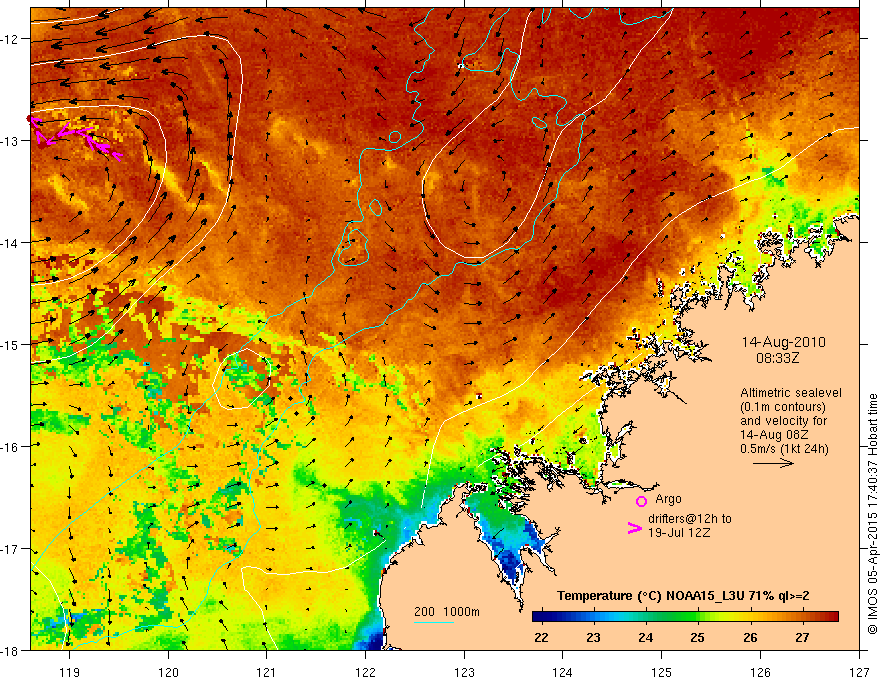Image resolution: width=880 pixels, height=680 pixels.
Task: Click latitude axis label -12
Action: pos(10,39)
